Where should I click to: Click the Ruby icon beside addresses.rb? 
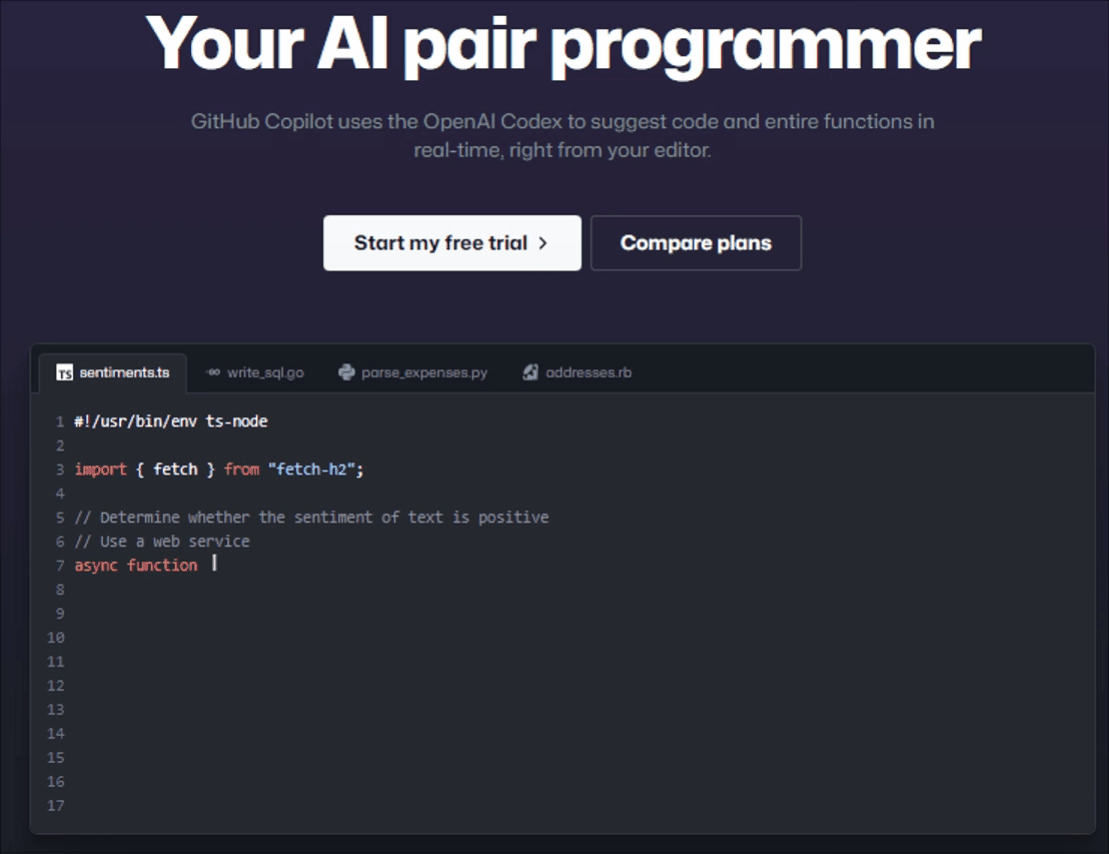530,372
